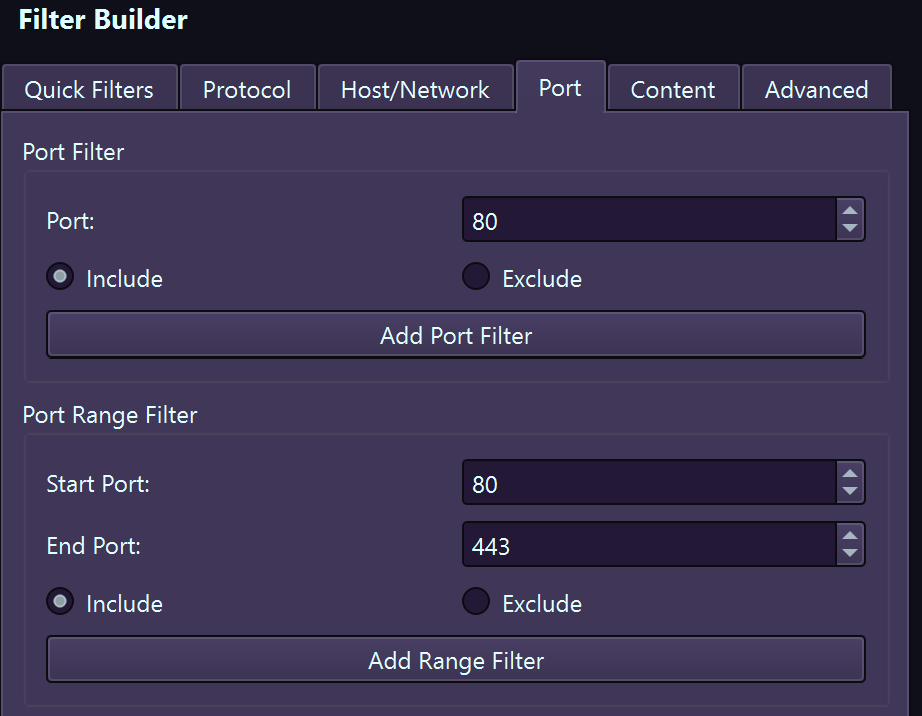Enable Include for the Port Range Filter
922x716 pixels.
pyautogui.click(x=59, y=602)
